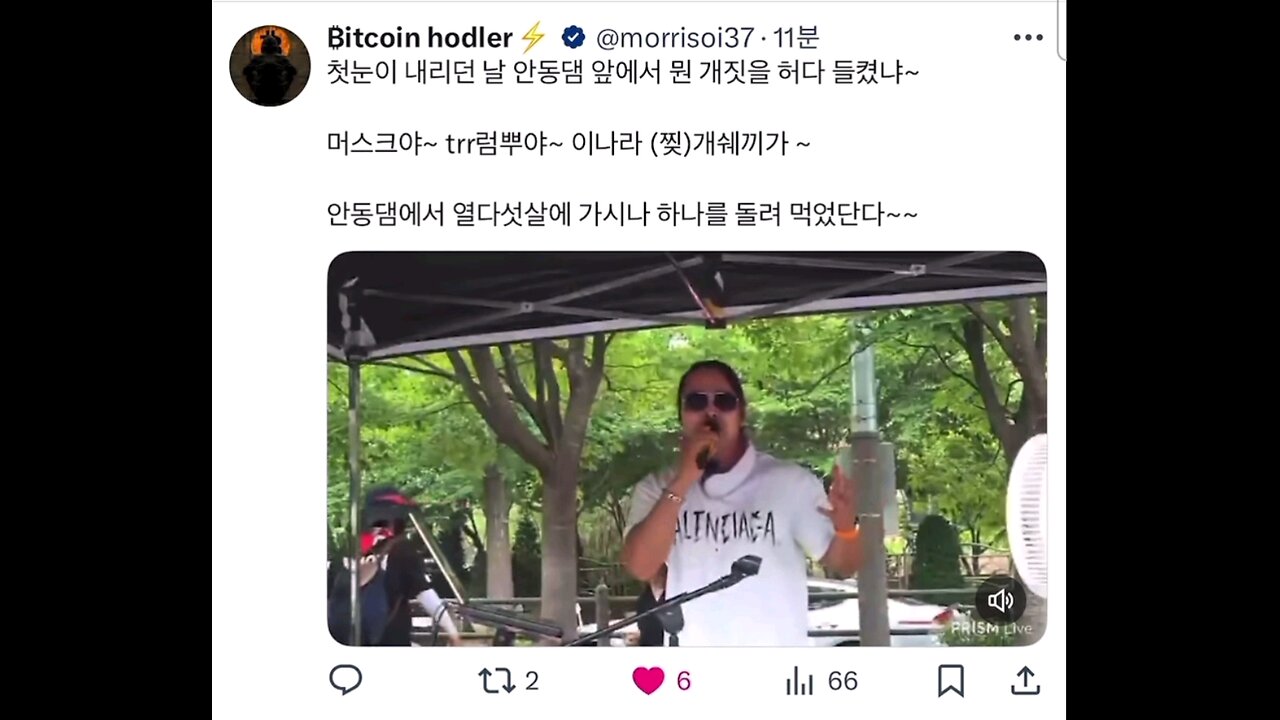This screenshot has width=1280, height=720.
Task: Click the view count 66
Action: [x=843, y=681]
